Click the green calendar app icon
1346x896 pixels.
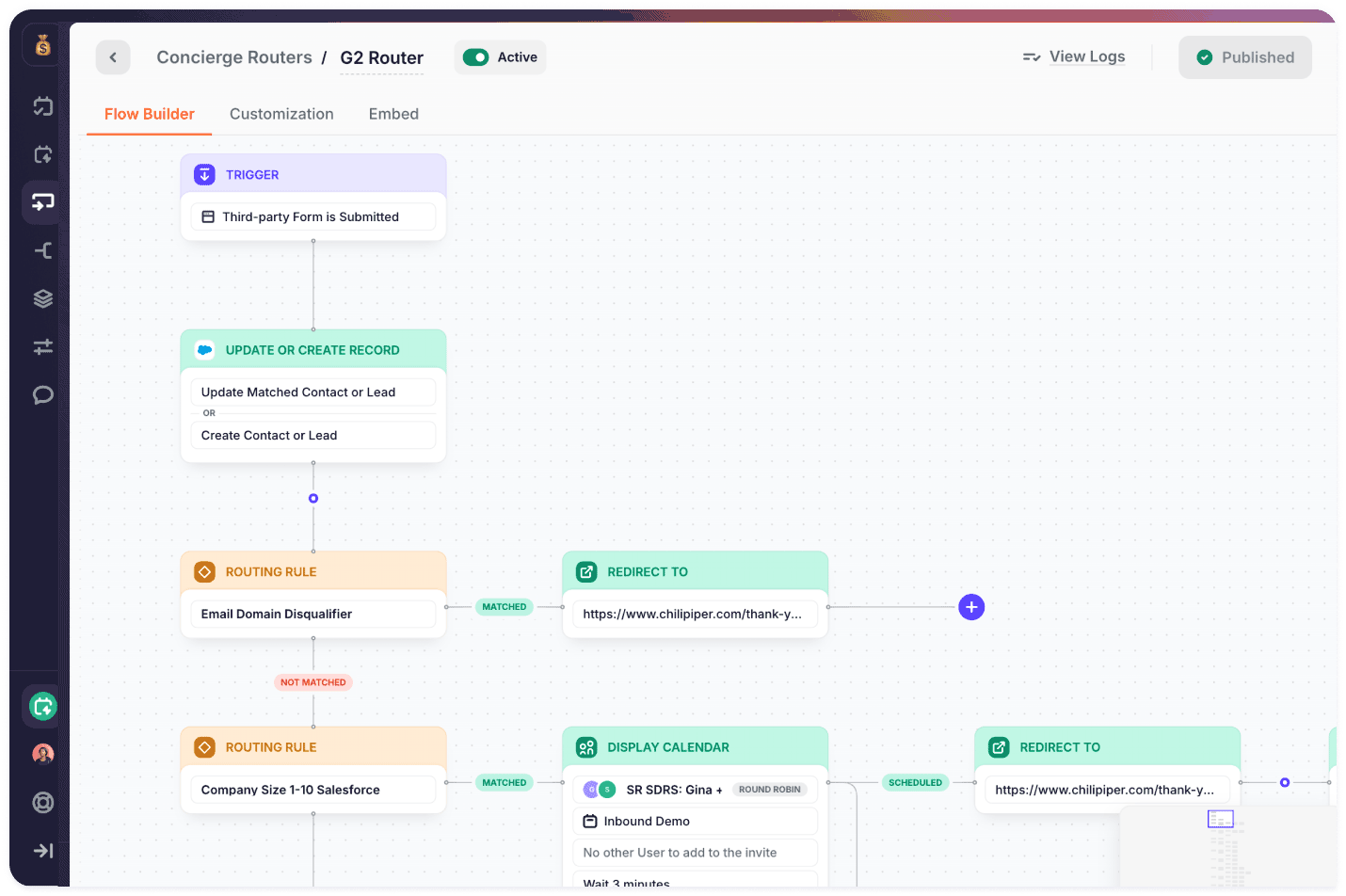(43, 706)
